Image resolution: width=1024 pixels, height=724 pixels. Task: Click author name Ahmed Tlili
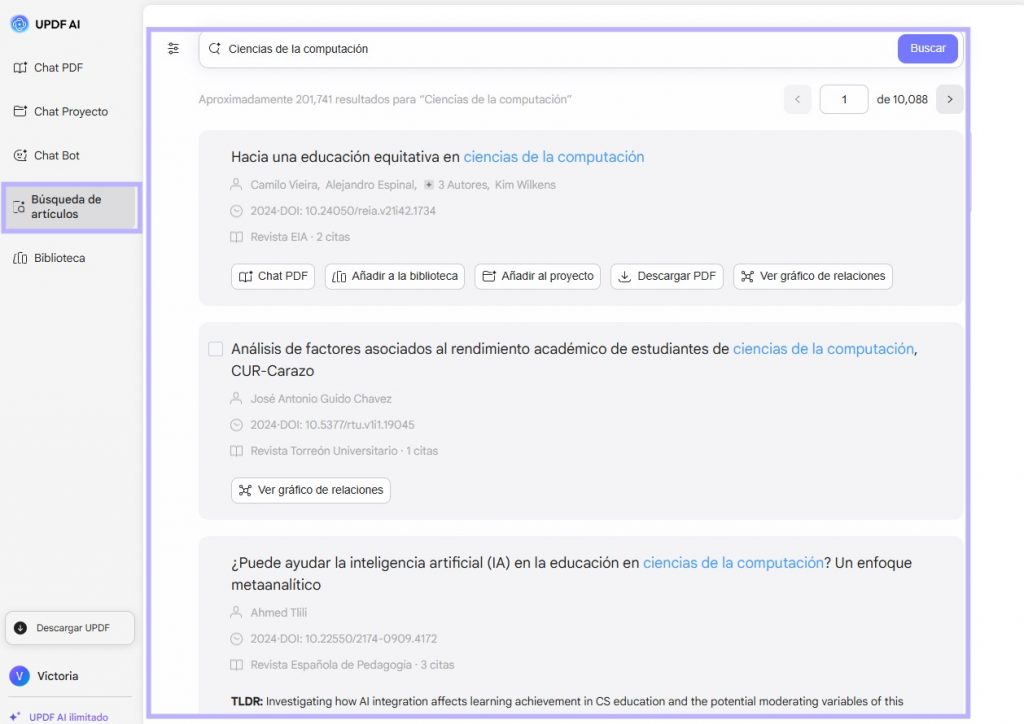point(279,613)
